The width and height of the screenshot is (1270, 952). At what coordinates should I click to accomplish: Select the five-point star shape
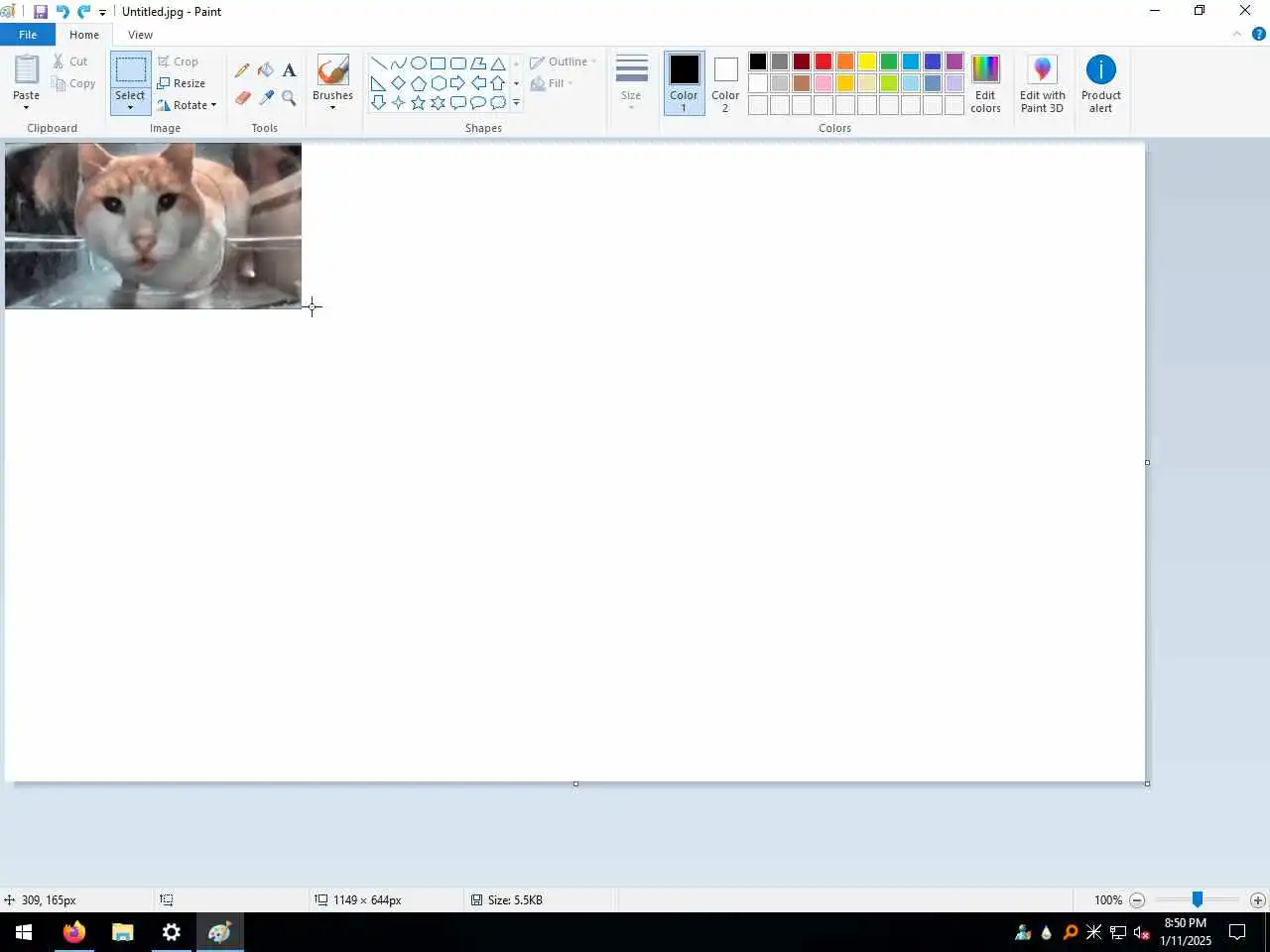(x=418, y=103)
